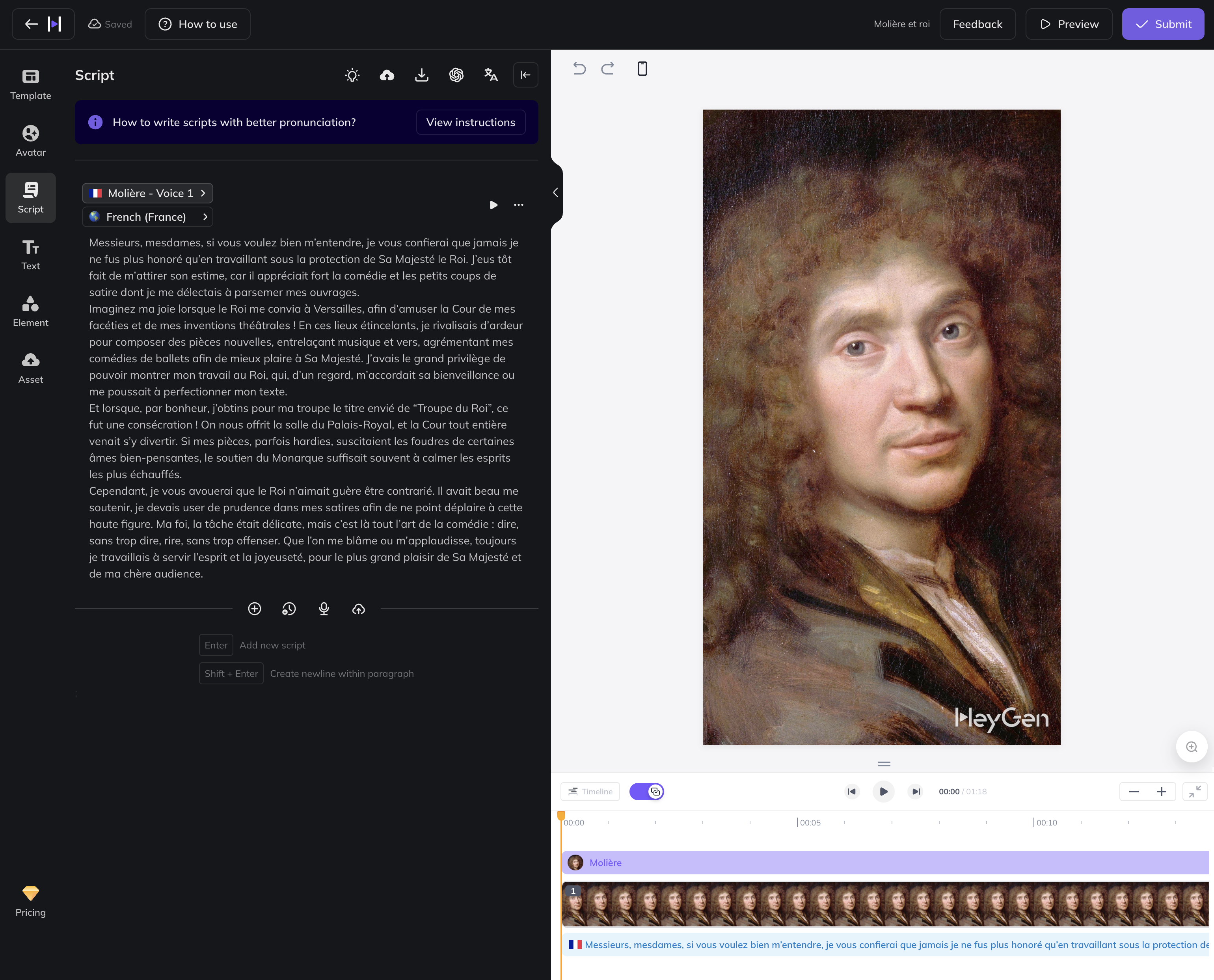Viewport: 1214px width, 980px height.
Task: Open the ChatGPT script writer icon
Action: [456, 75]
